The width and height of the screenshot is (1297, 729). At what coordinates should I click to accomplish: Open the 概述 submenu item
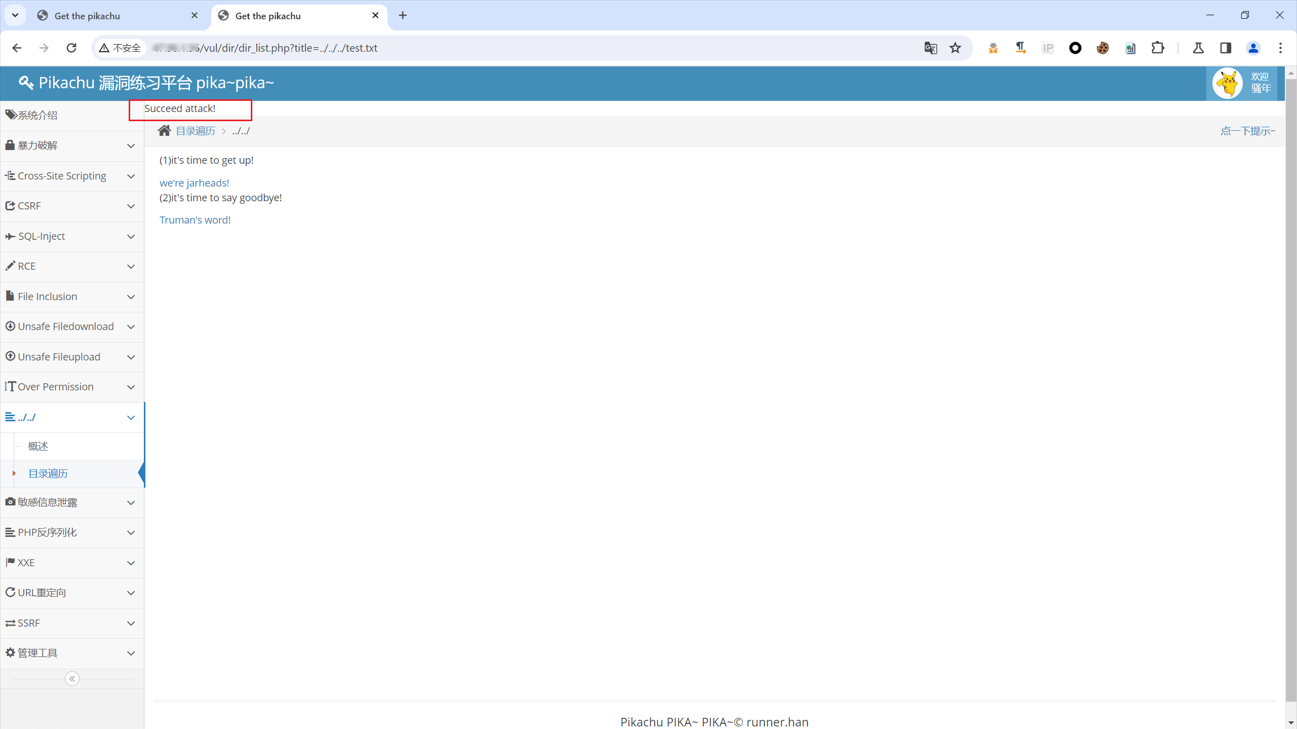[x=38, y=446]
